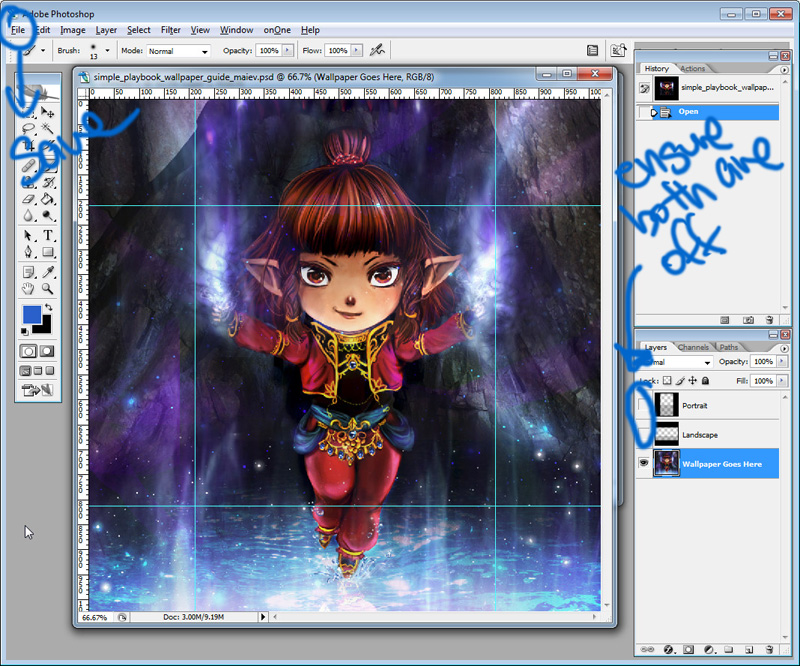Select the Hand tool
This screenshot has width=800, height=666.
coord(28,288)
